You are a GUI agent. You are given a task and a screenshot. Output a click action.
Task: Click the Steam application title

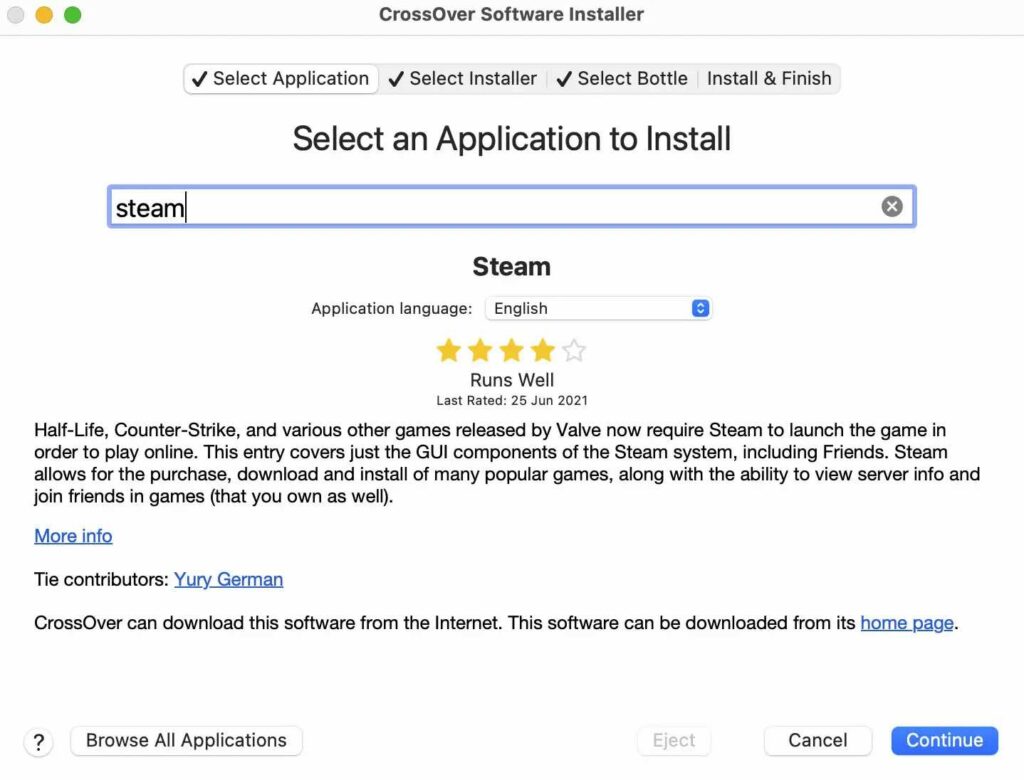pos(511,267)
